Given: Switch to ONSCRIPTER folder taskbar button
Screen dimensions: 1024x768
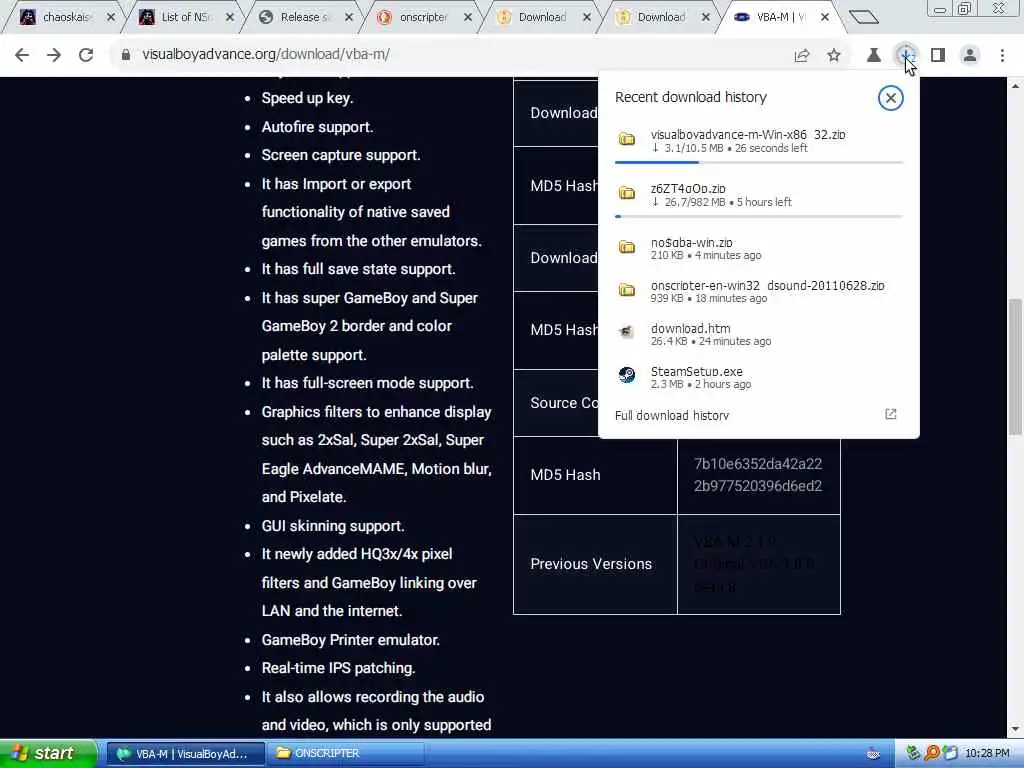Looking at the screenshot, I should tap(345, 754).
